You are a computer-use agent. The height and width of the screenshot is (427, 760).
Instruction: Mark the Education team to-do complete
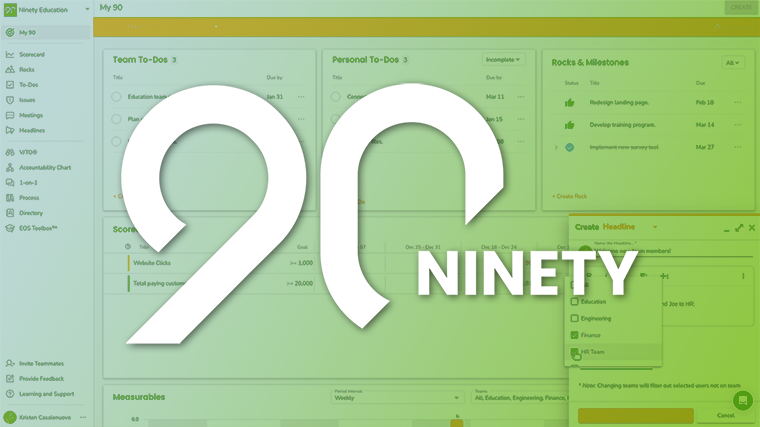(x=116, y=97)
